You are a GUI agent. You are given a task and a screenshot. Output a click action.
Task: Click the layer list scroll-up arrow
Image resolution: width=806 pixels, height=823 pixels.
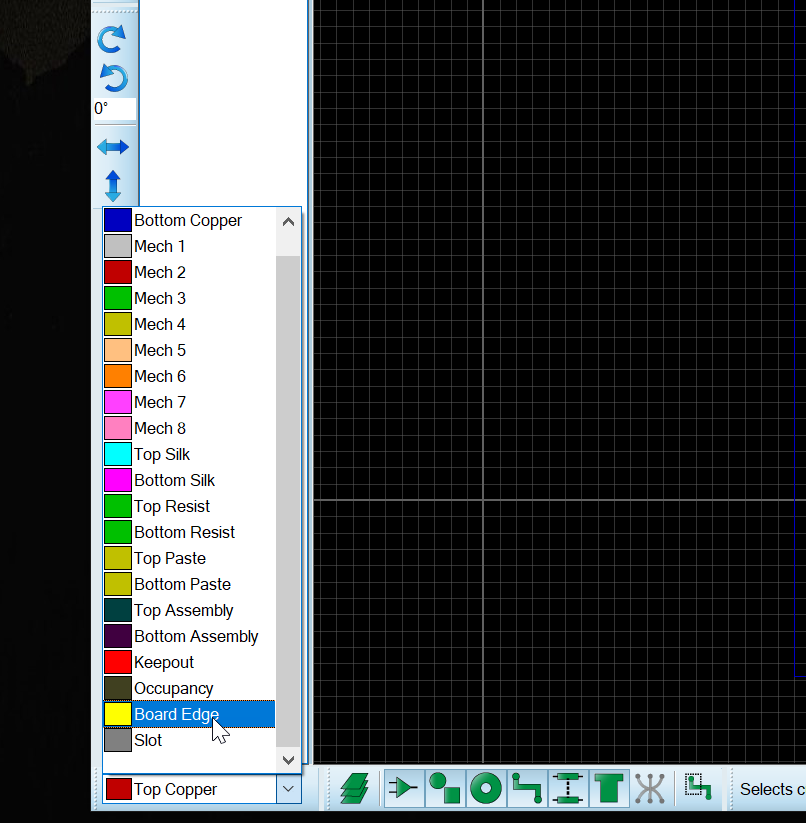(288, 222)
